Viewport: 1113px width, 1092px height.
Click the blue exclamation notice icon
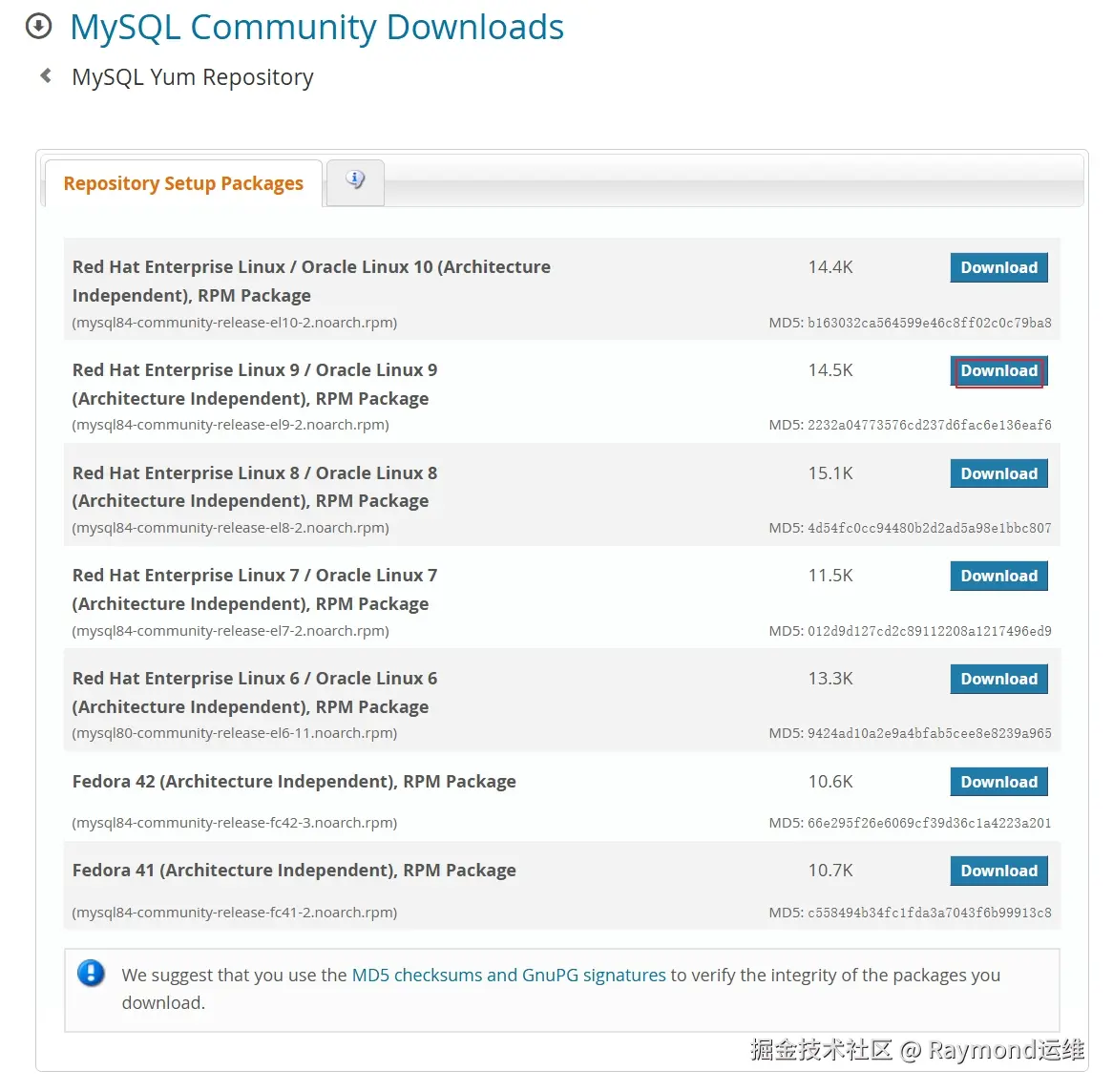91,974
